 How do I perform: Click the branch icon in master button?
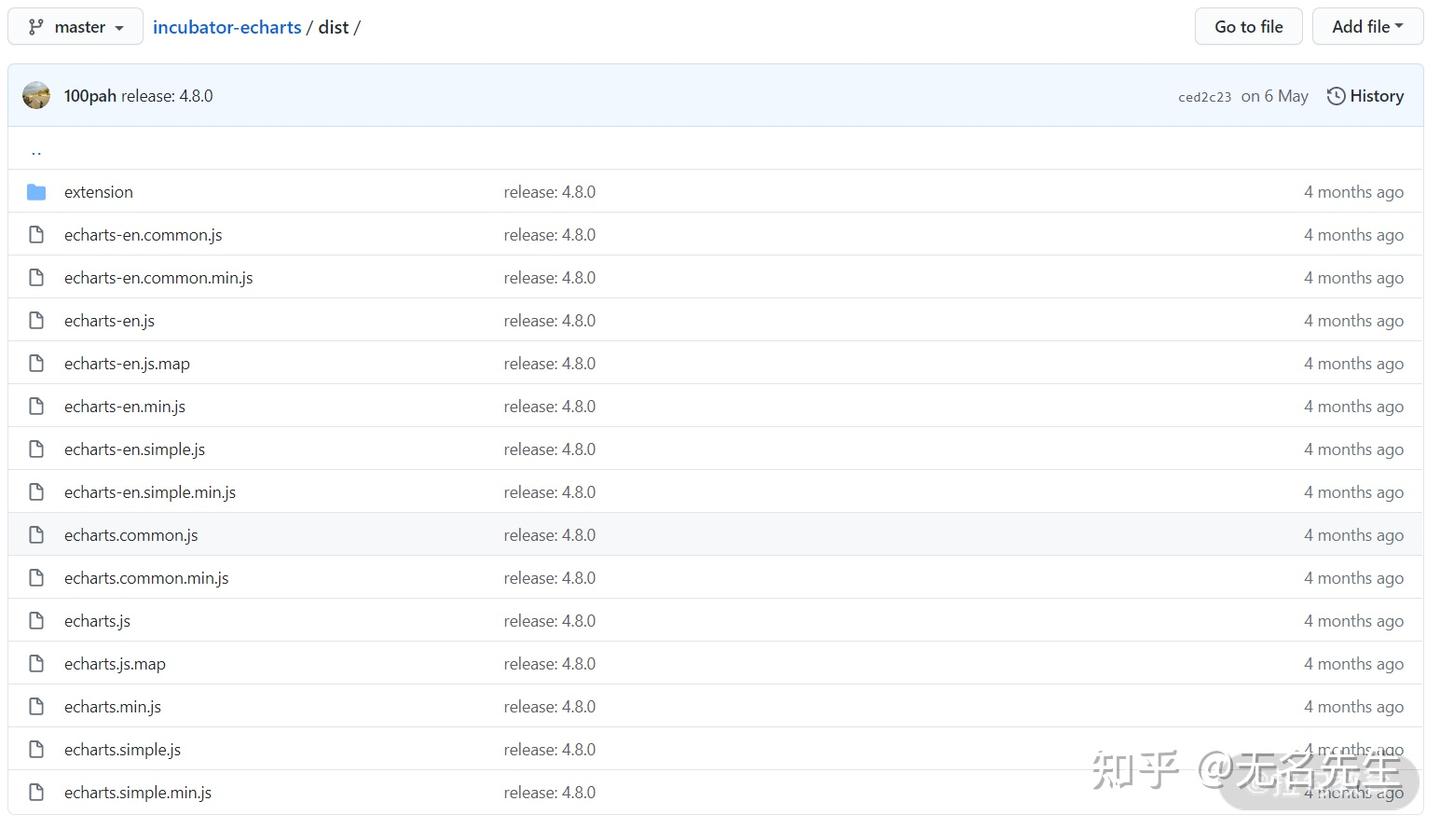pyautogui.click(x=36, y=27)
